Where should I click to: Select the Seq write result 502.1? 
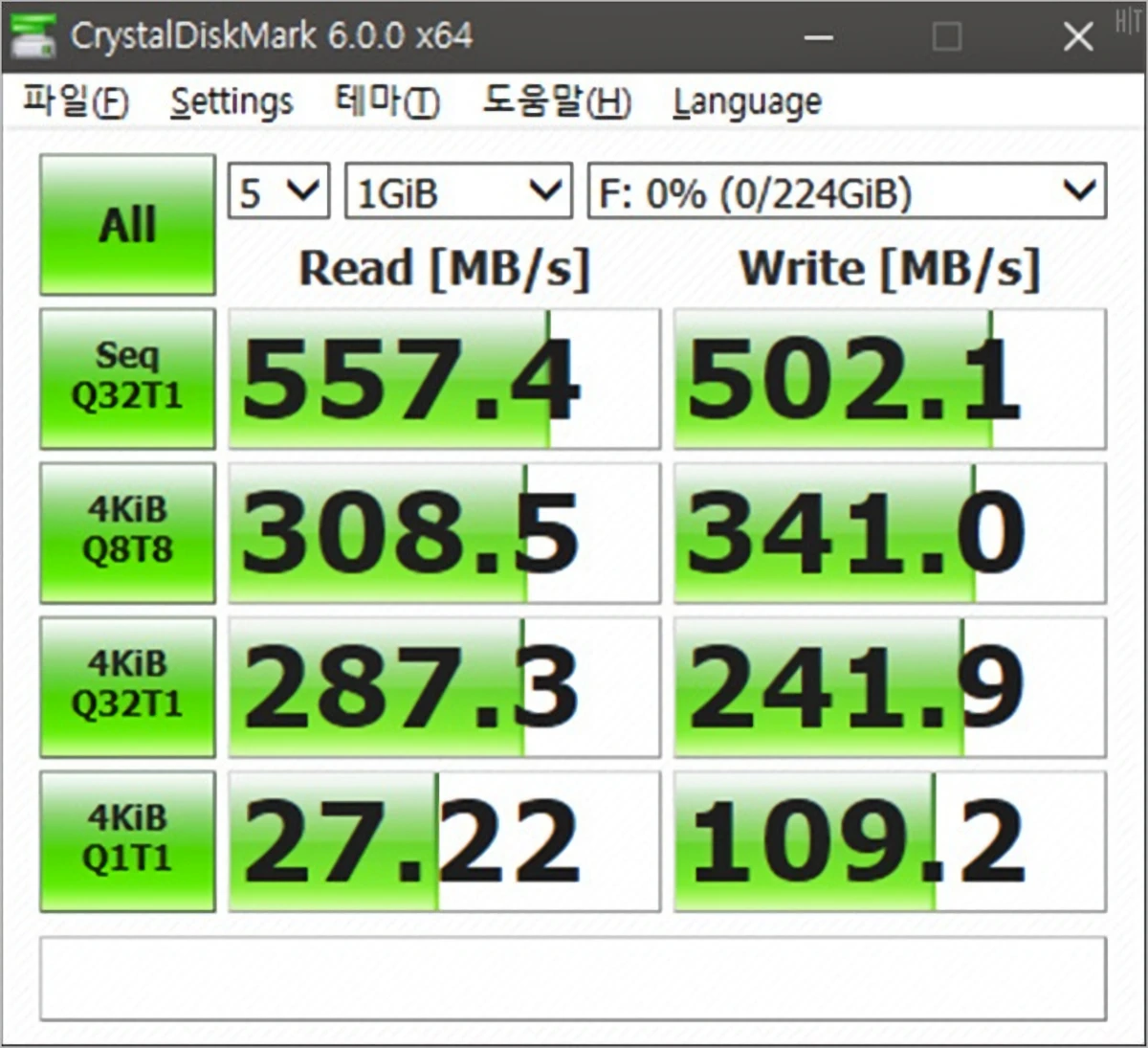point(890,379)
